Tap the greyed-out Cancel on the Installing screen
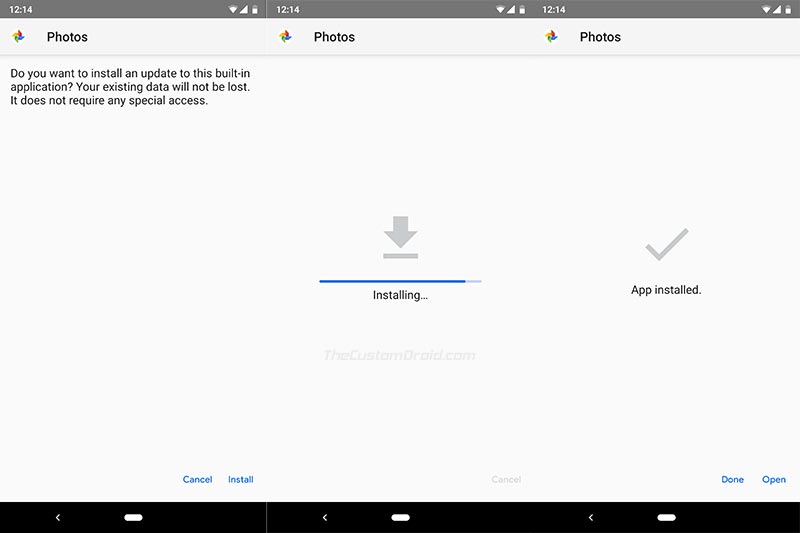Viewport: 800px width, 533px height. 506,480
